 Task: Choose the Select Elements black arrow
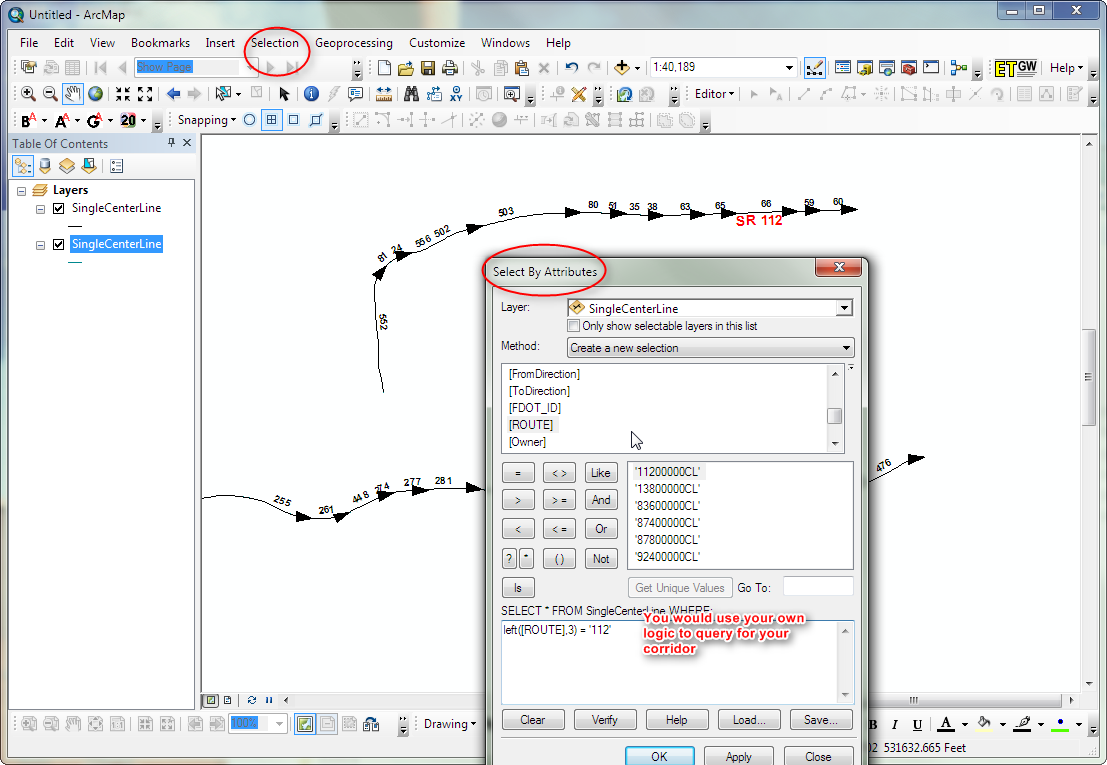[x=284, y=94]
